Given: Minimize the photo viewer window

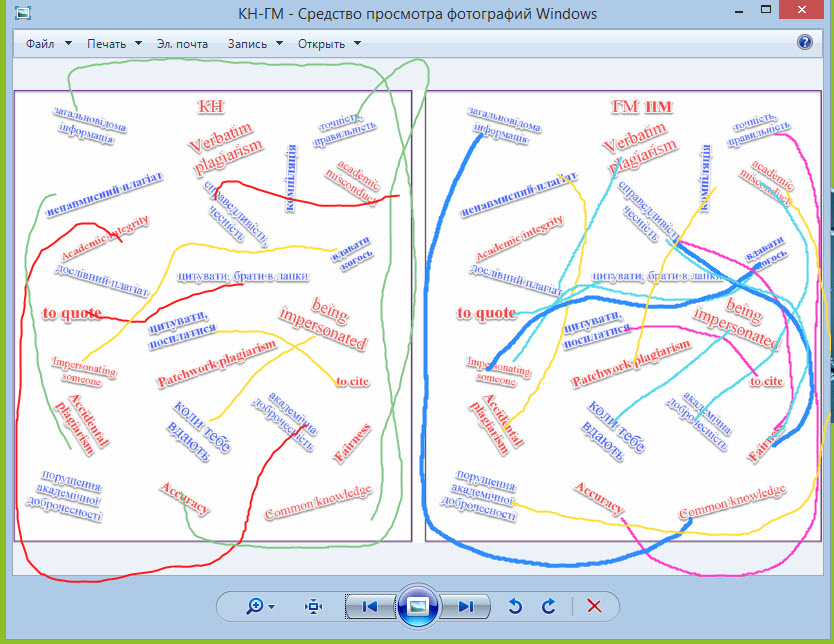Looking at the screenshot, I should (x=739, y=11).
